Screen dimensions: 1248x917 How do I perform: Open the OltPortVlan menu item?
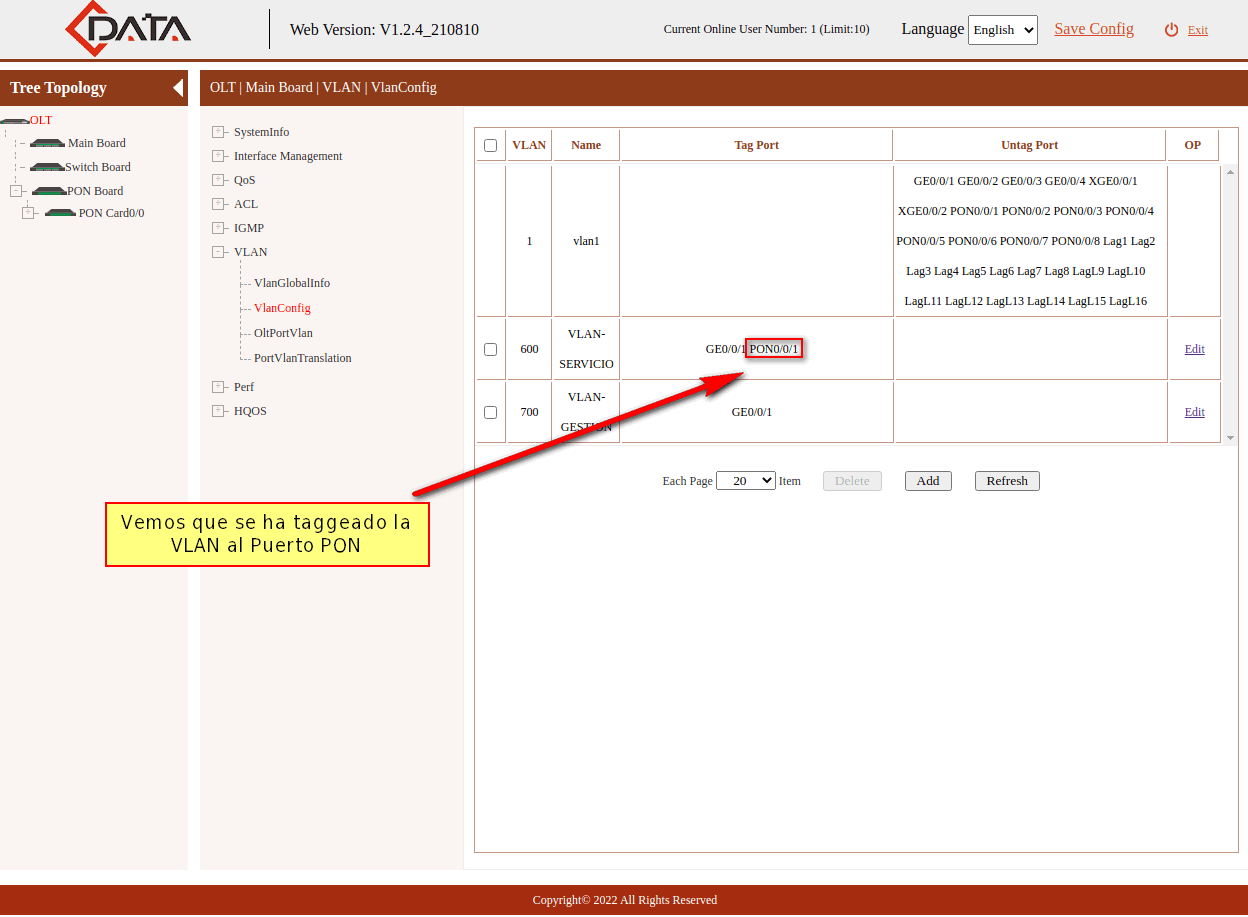click(x=283, y=333)
